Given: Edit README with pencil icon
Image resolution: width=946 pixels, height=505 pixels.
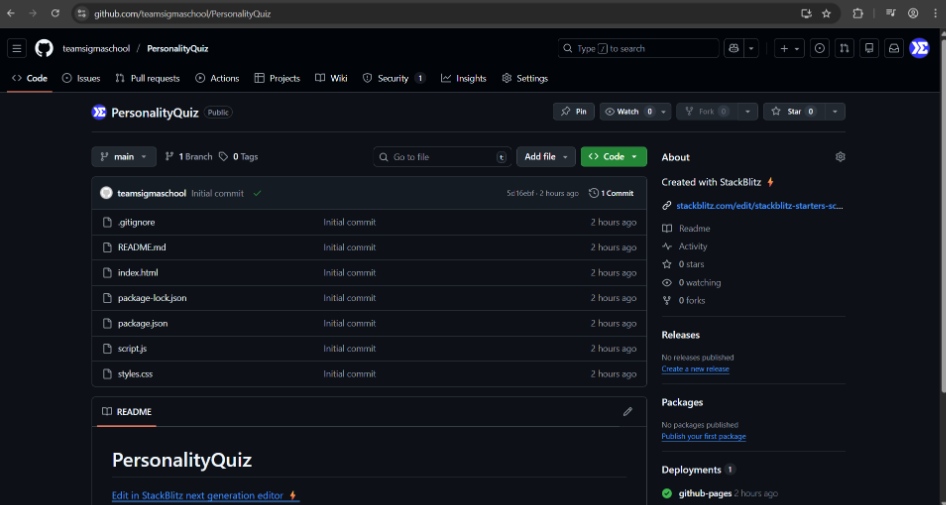Looking at the screenshot, I should (x=627, y=411).
